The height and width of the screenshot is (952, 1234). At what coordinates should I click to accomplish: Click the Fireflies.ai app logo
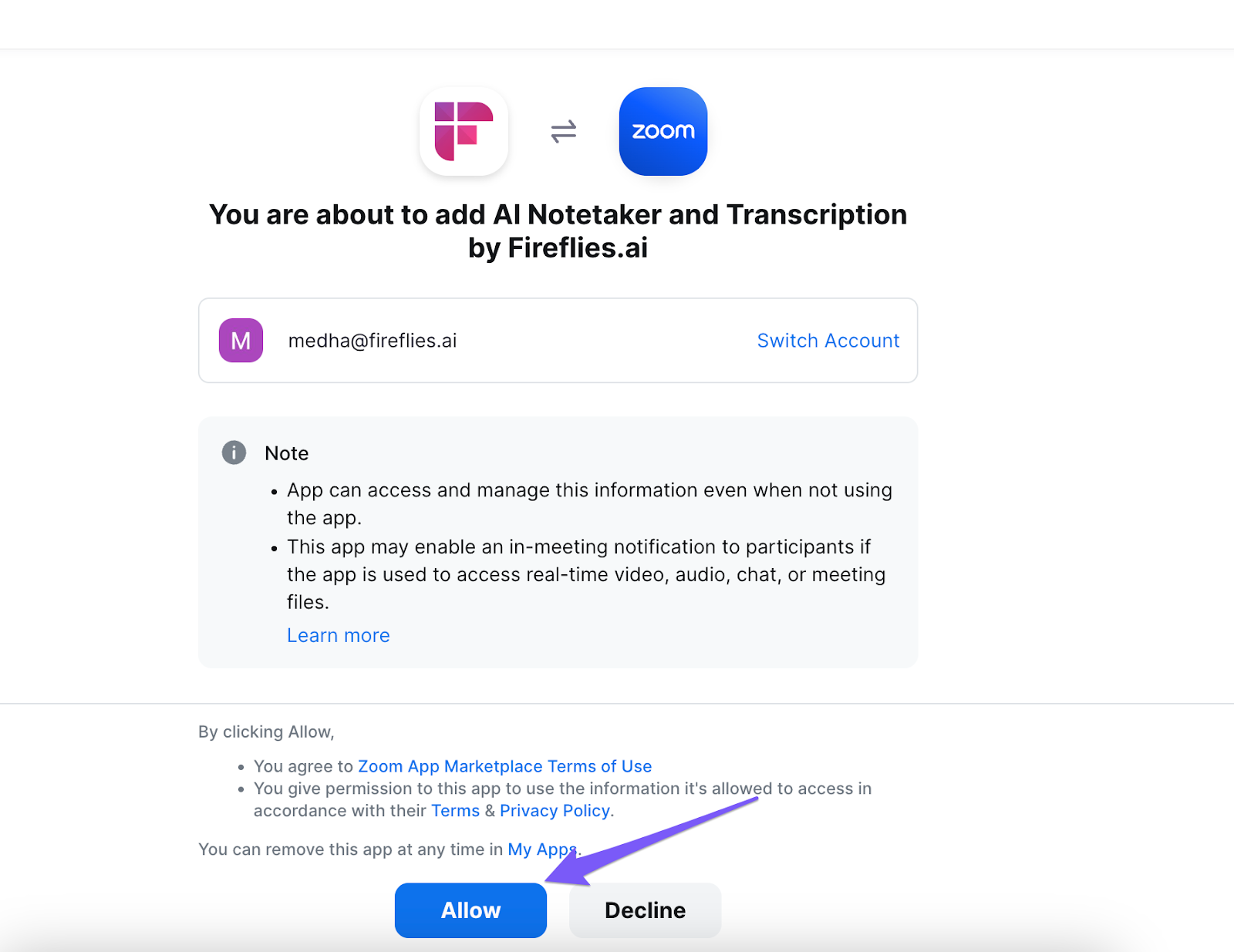[464, 131]
